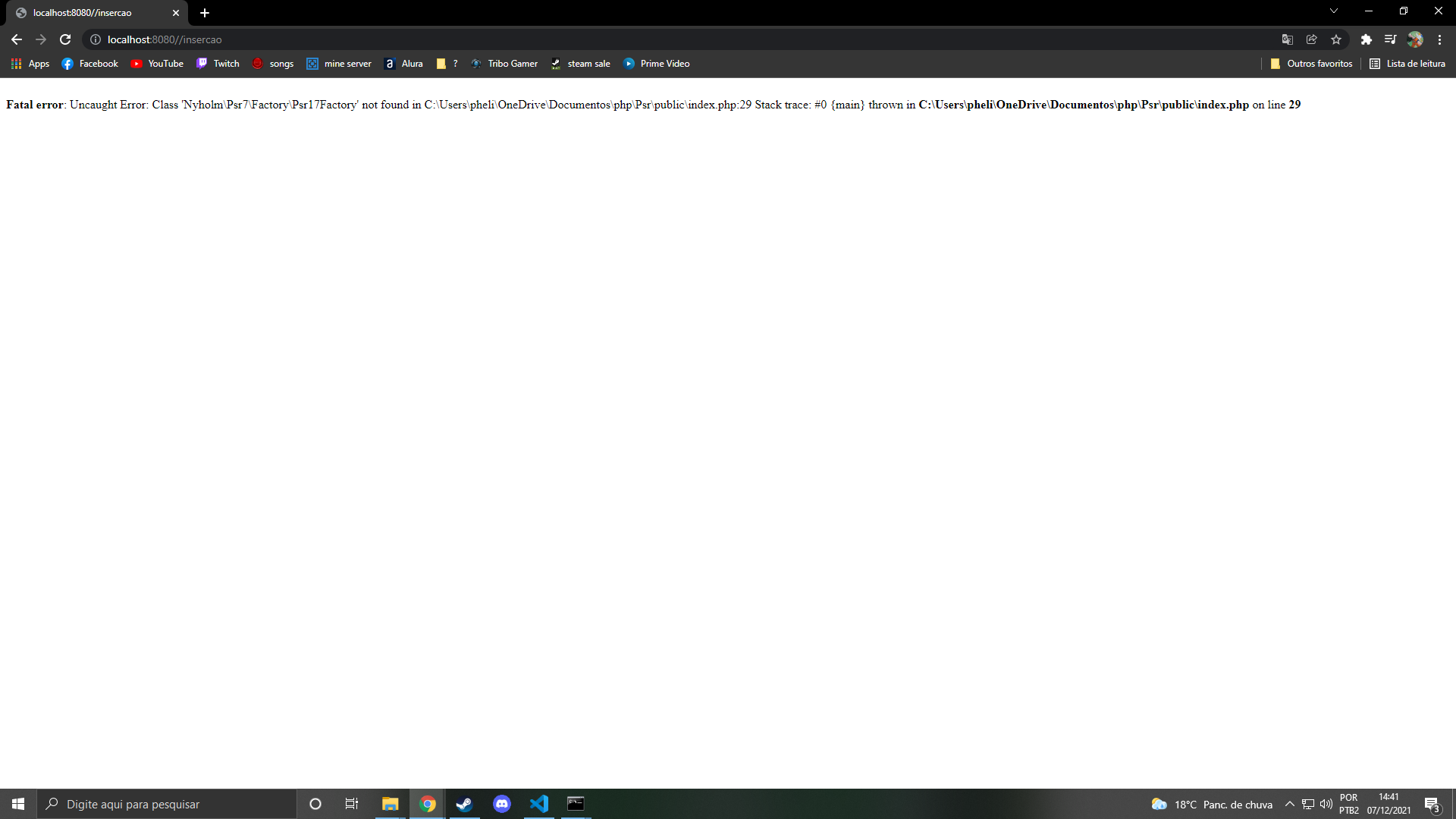Open the volume speaker tray icon
Screen dimensions: 1456x819
pyautogui.click(x=1326, y=804)
